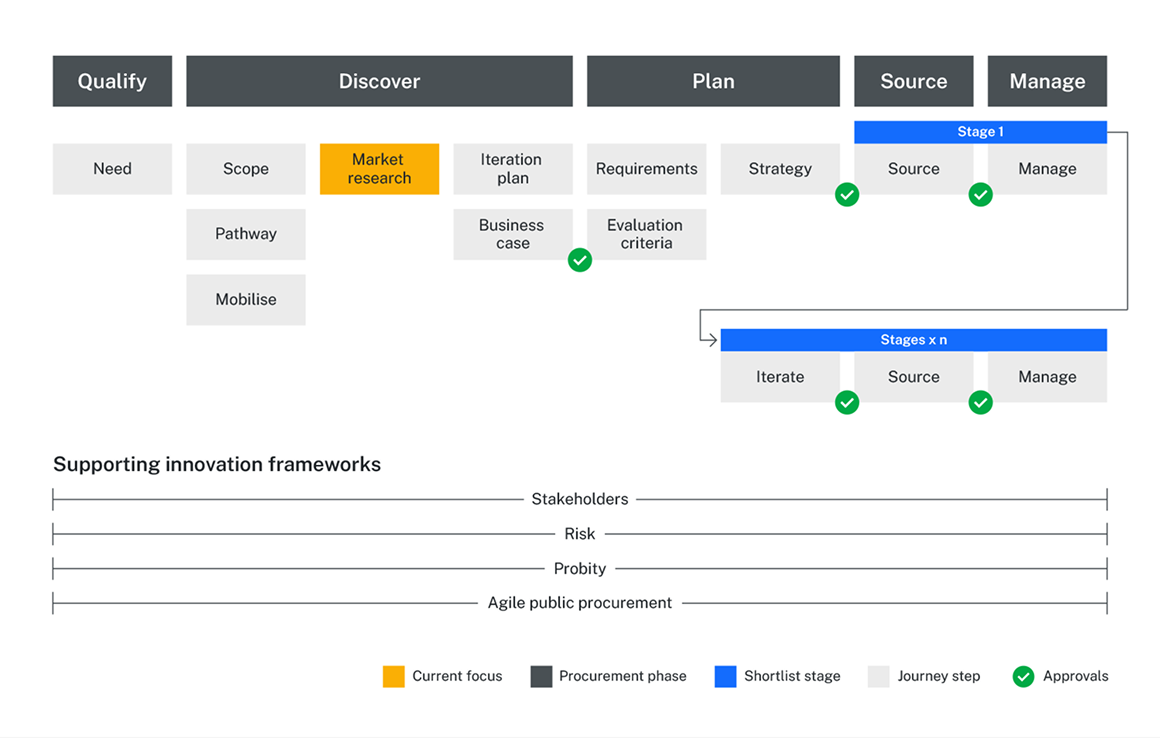Click the approval checkmark under Source in Stages x n
This screenshot has width=1160, height=738.
point(981,403)
